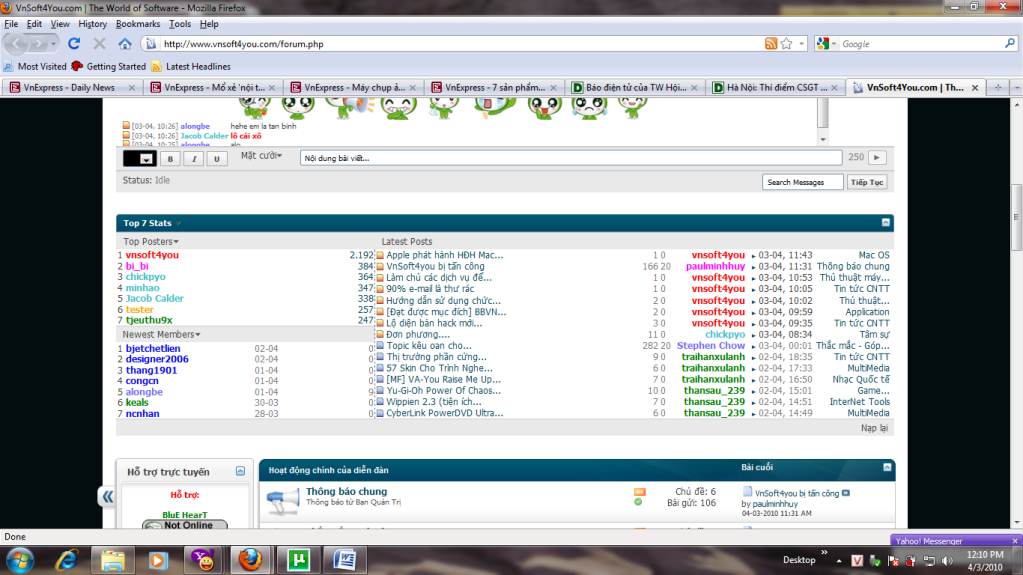The height and width of the screenshot is (575, 1023).
Task: Collapse the Hoạt động chính của diễn đàn section
Action: [887, 467]
